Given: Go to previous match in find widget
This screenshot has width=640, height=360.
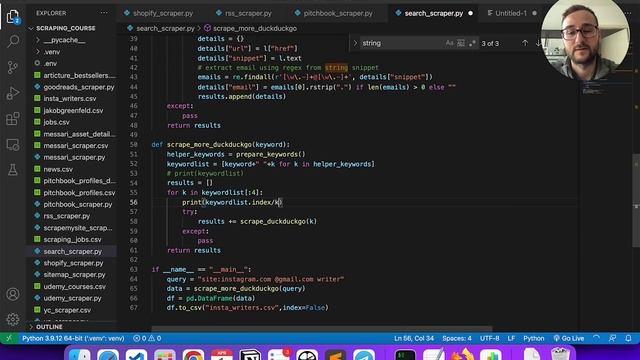Looking at the screenshot, I should point(525,43).
